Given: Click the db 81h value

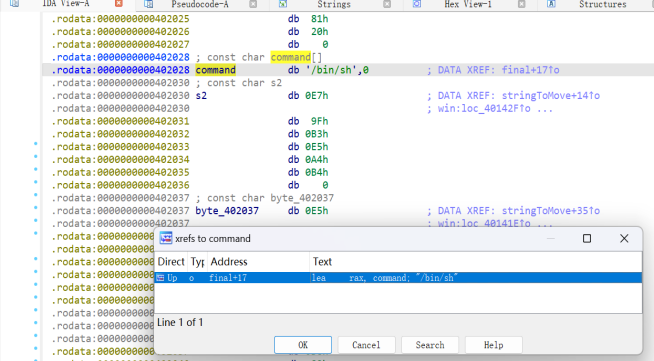Looking at the screenshot, I should tap(319, 19).
